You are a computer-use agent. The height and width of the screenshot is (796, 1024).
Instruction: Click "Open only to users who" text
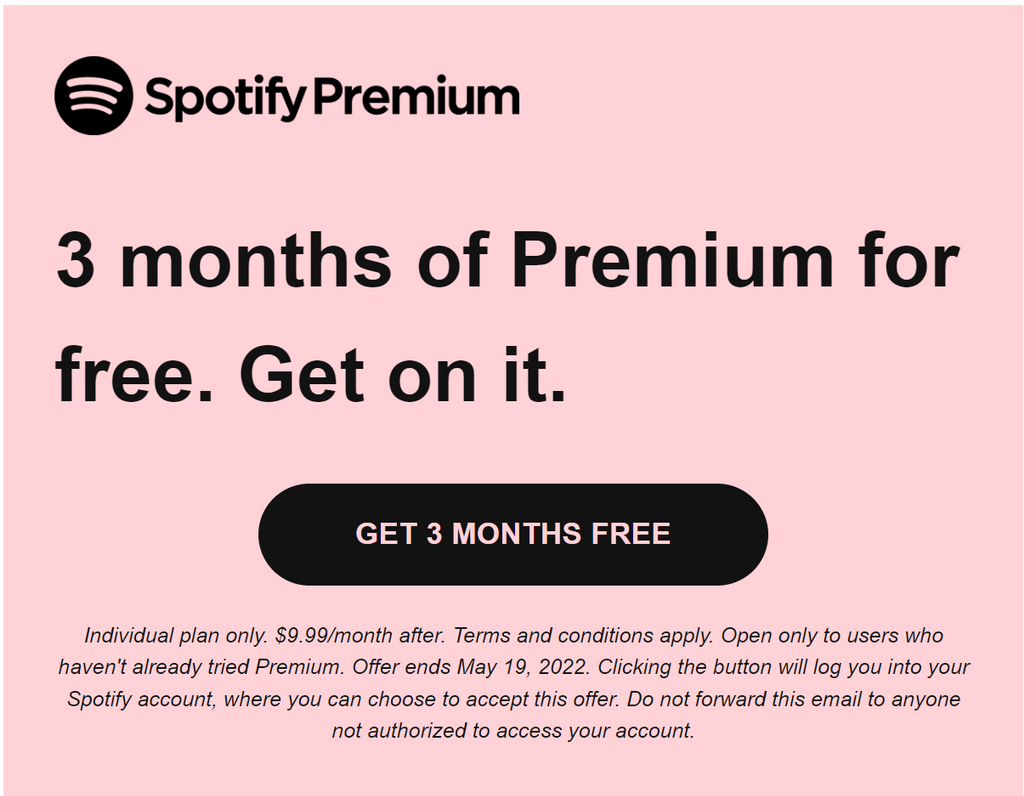[x=832, y=635]
